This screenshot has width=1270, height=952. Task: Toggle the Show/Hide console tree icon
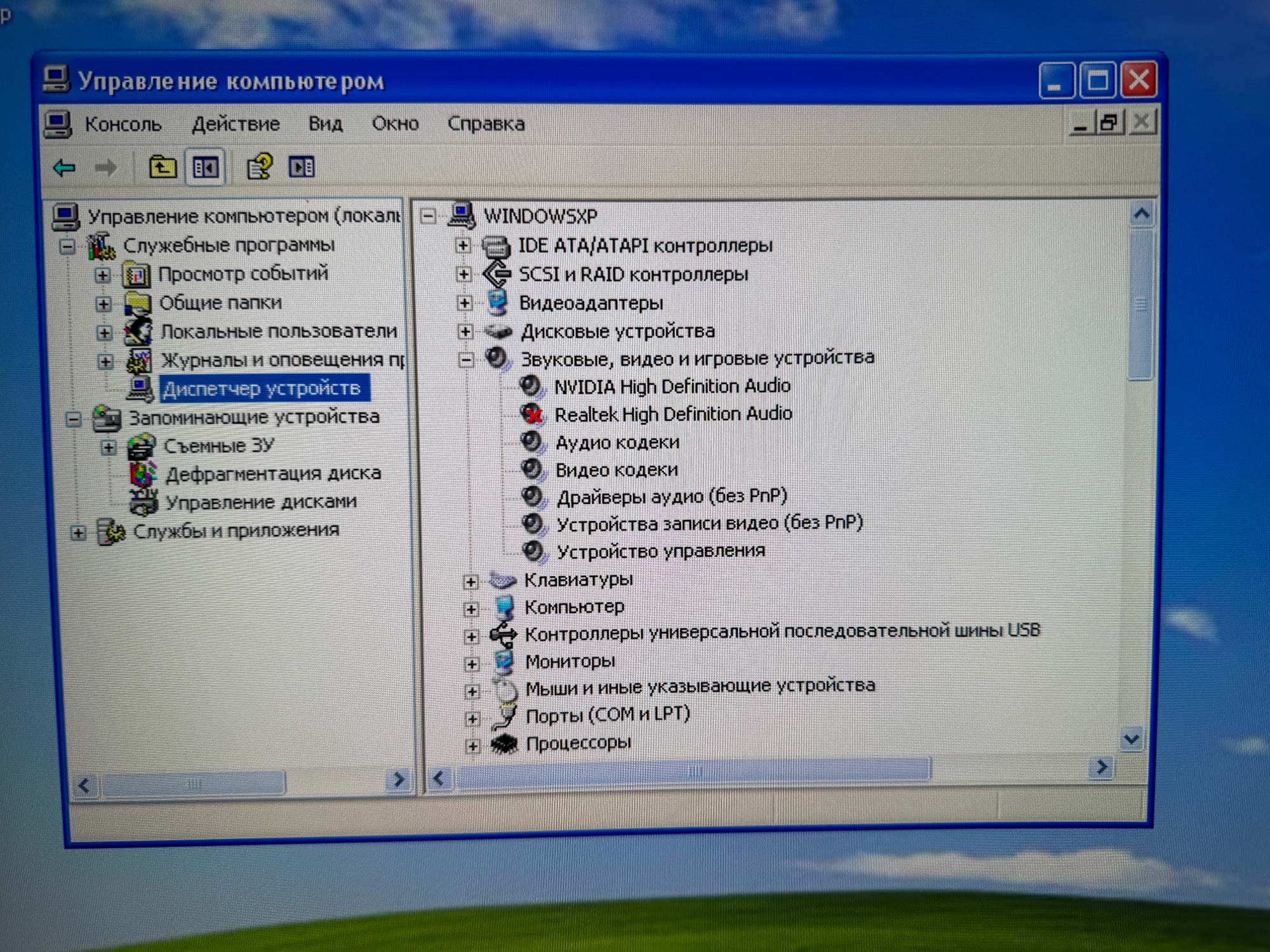click(205, 168)
